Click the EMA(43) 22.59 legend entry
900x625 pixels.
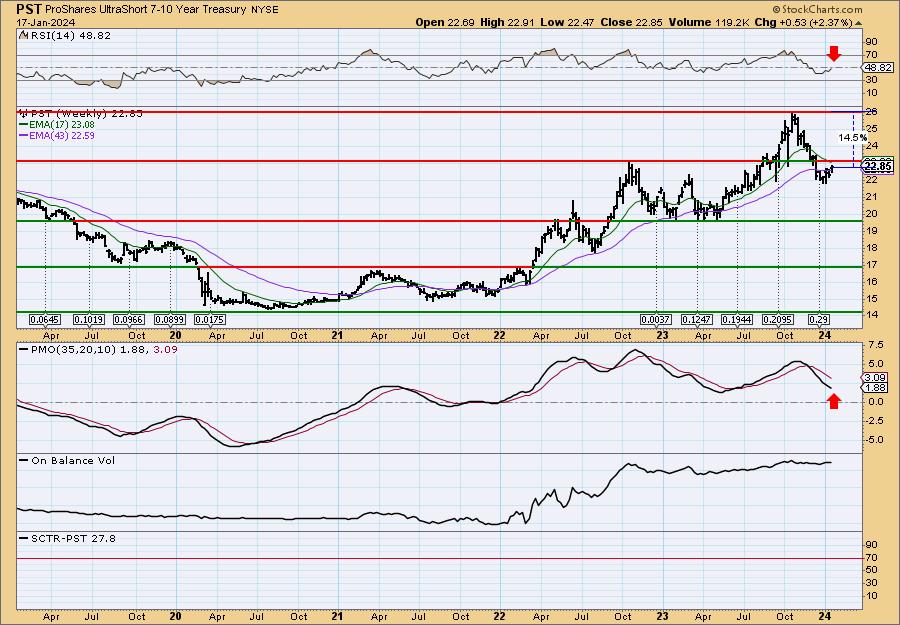coord(58,135)
